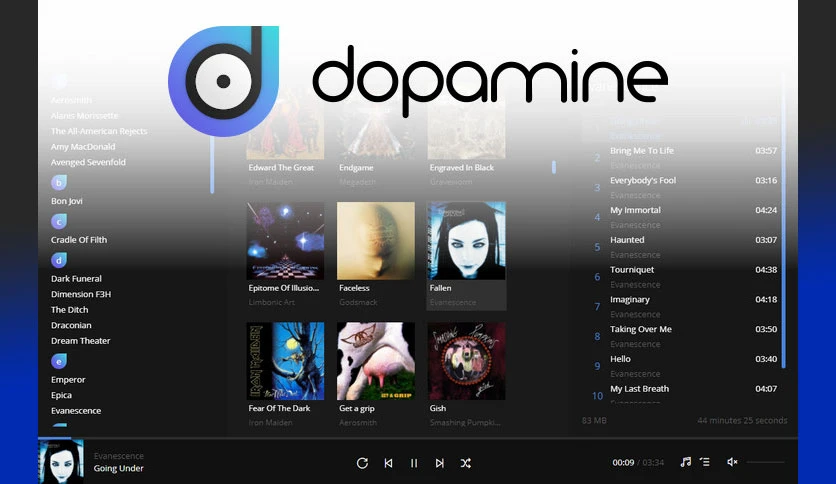This screenshot has height=484, width=836.
Task: Jump to letter b in artist list
Action: coord(59,182)
